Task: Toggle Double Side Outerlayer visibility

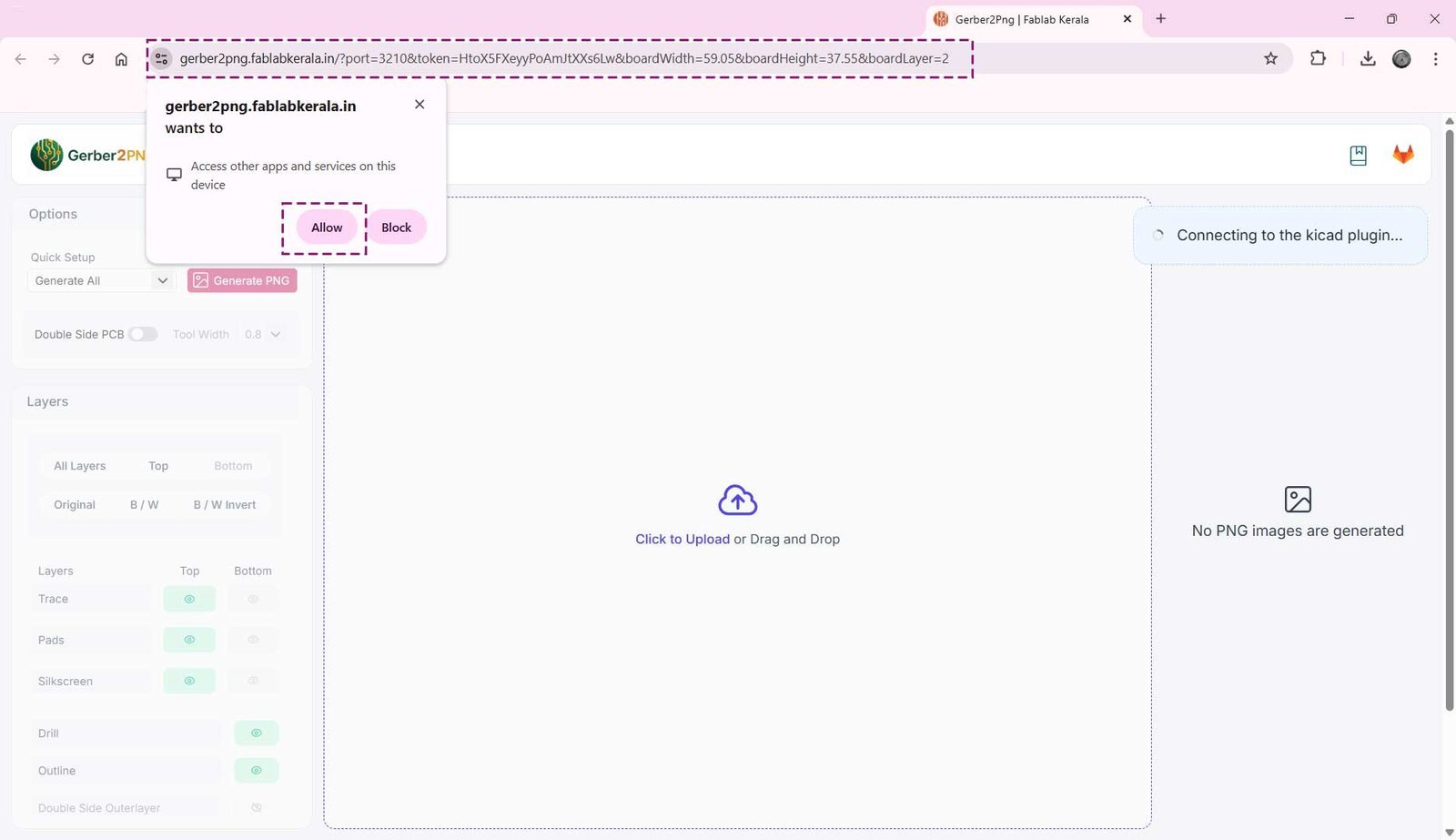Action: click(x=257, y=807)
